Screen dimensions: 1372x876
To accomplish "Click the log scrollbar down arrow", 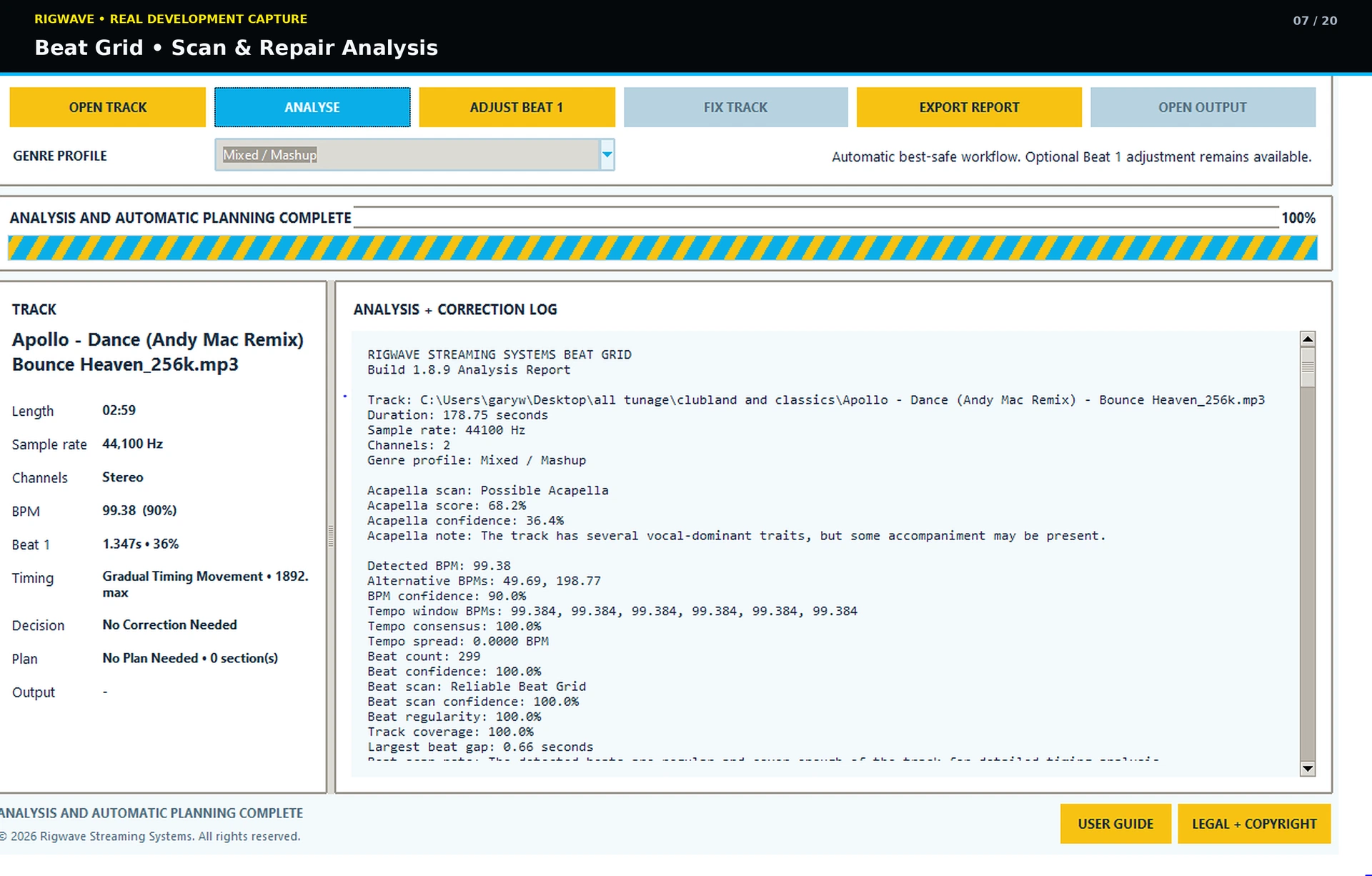I will (1308, 769).
